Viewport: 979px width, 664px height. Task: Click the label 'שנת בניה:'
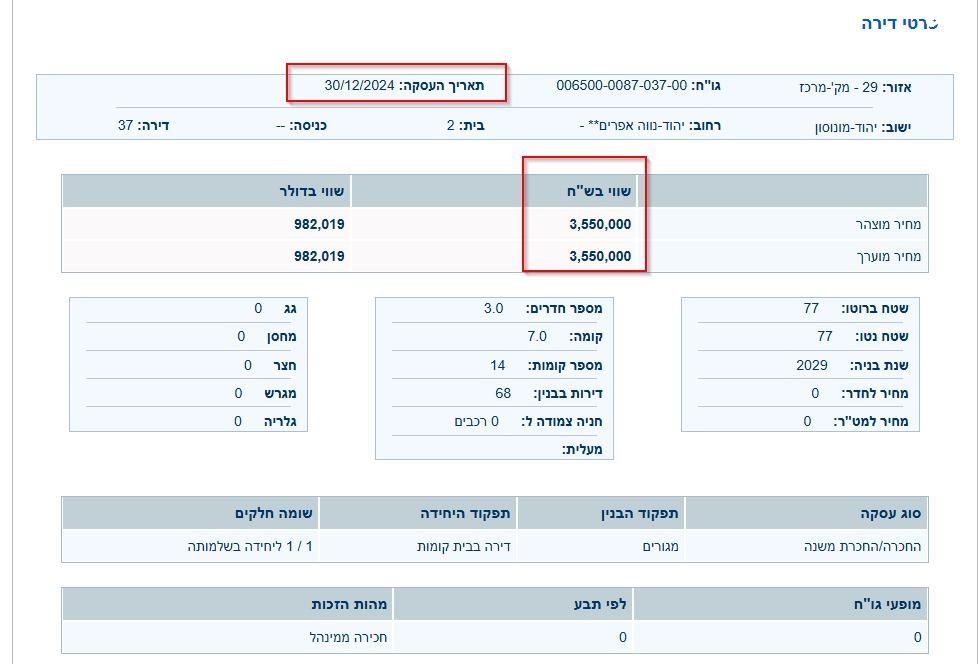pyautogui.click(x=879, y=365)
